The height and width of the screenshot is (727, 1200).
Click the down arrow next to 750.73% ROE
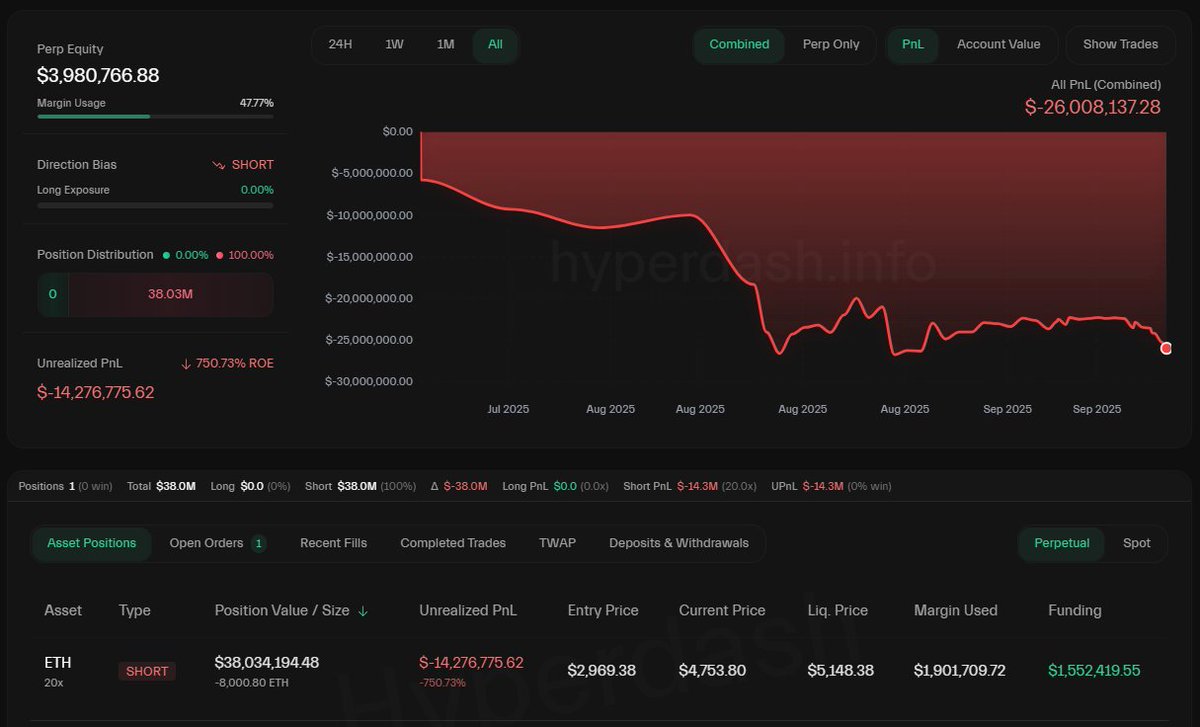click(x=186, y=363)
